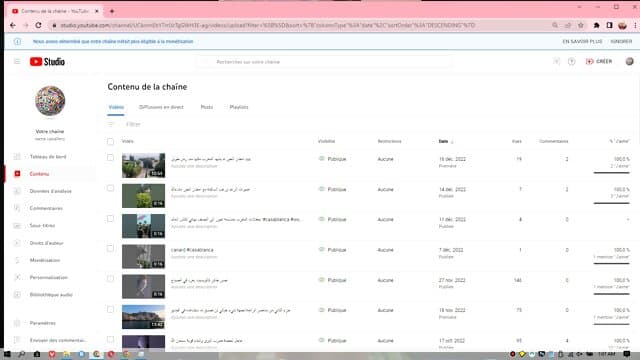Tick checkbox for the 16 nov. 2022 video
Screen dimensions: 640x360
click(110, 309)
